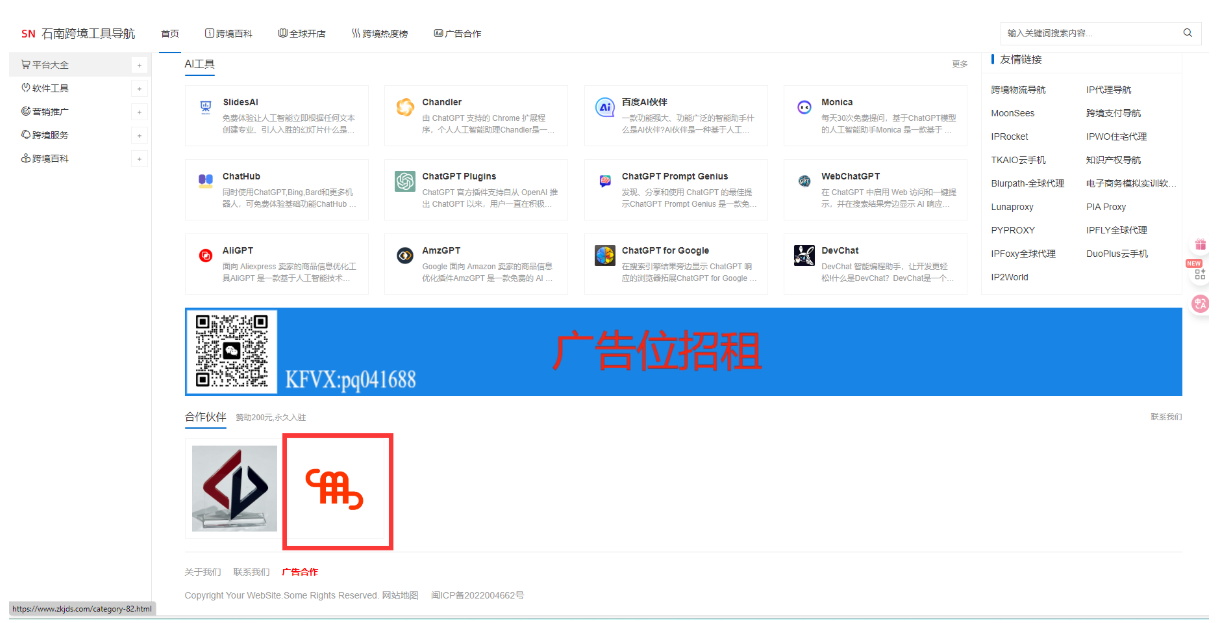Expand 跨境百科 sidebar plus button

point(139,159)
